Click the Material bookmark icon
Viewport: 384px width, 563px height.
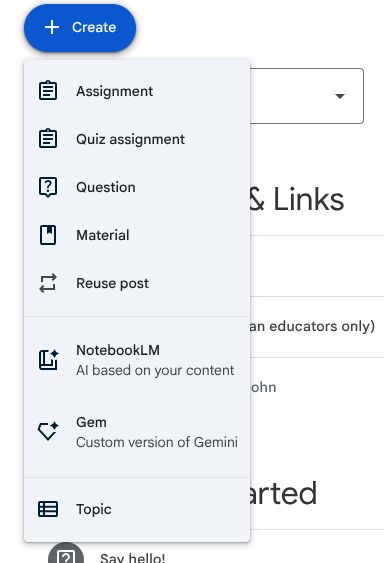click(x=48, y=235)
